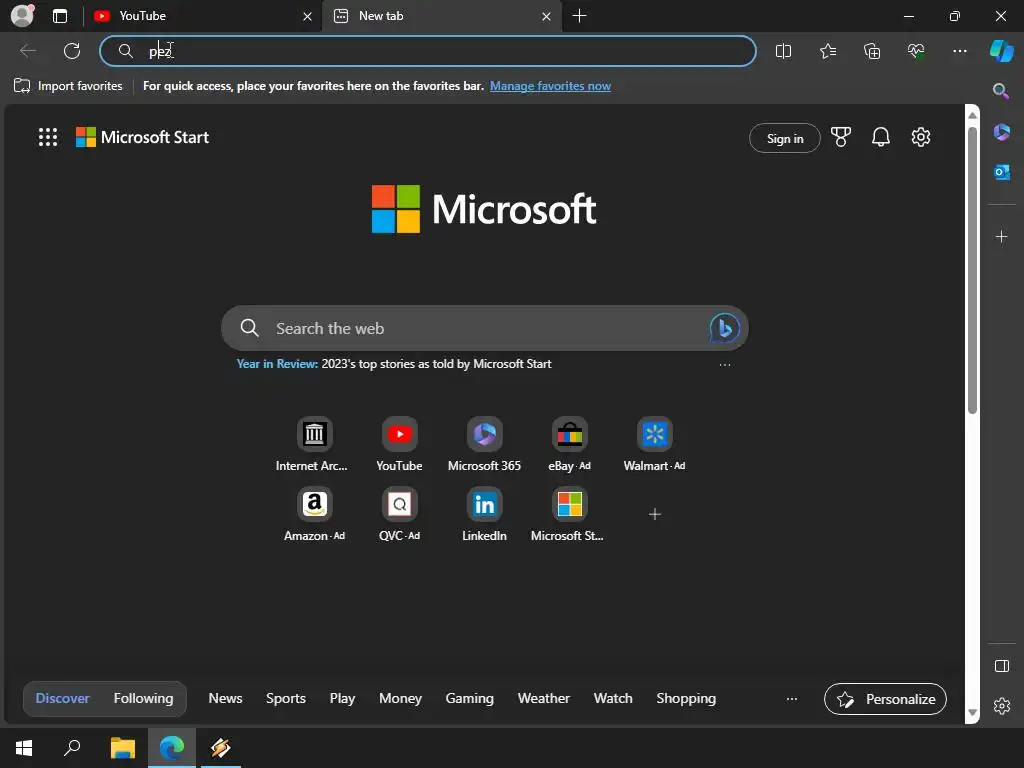Open Microsoft 365 quick link tile
The width and height of the screenshot is (1024, 768).
point(484,444)
